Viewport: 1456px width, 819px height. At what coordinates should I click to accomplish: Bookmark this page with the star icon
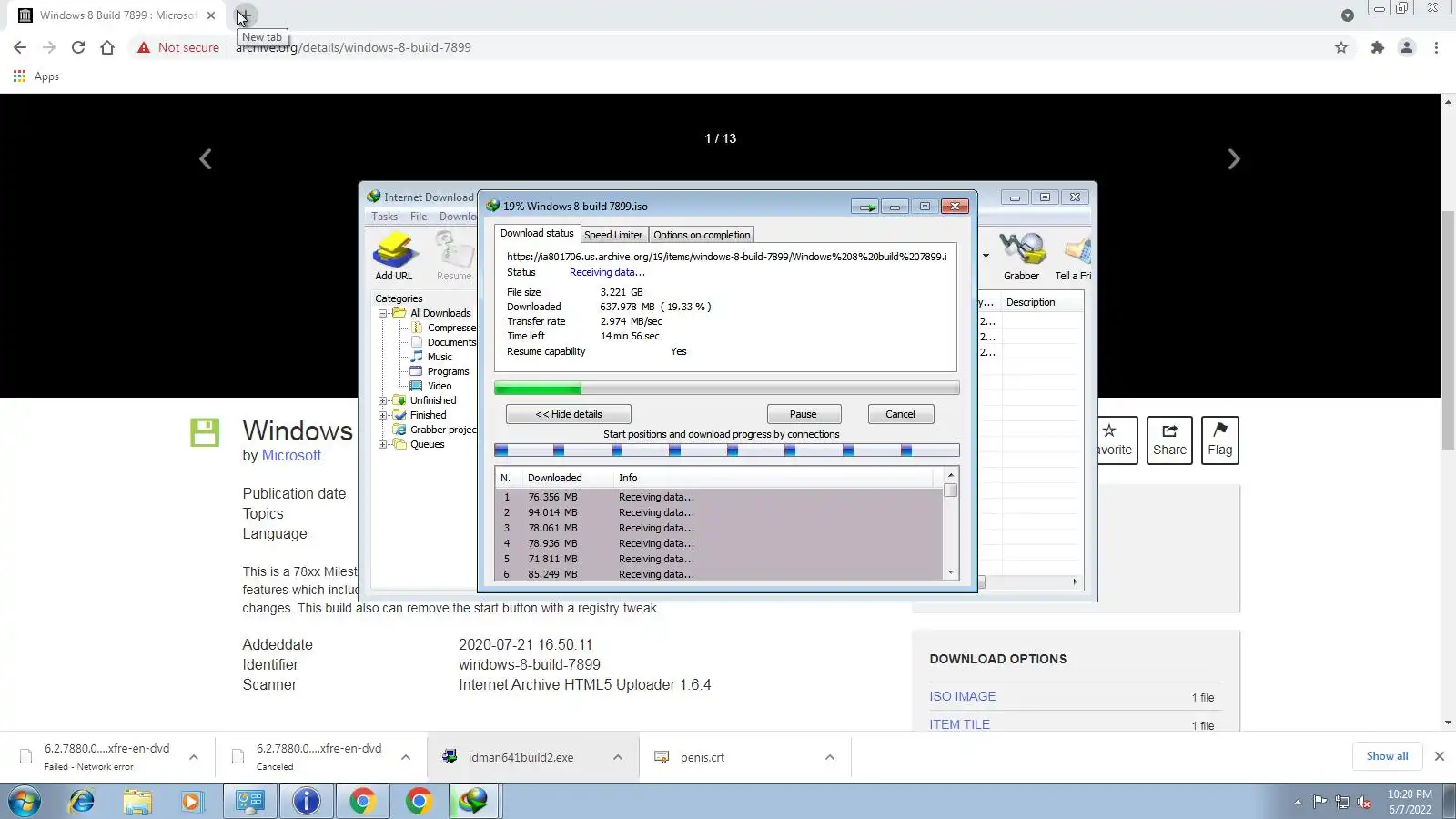point(1341,47)
